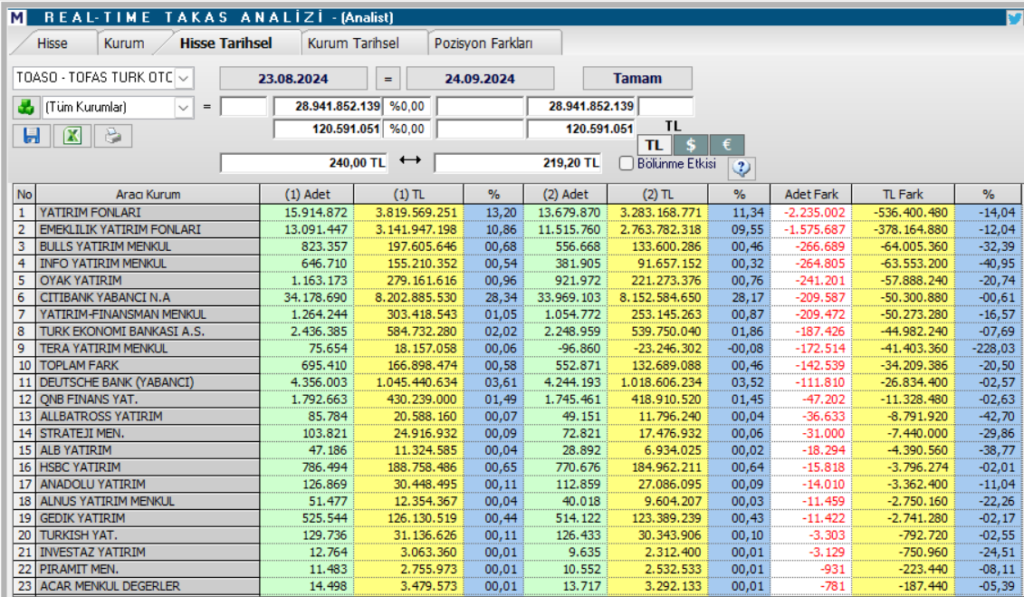Click the M application logo icon
The width and height of the screenshot is (1024, 597).
17,18
